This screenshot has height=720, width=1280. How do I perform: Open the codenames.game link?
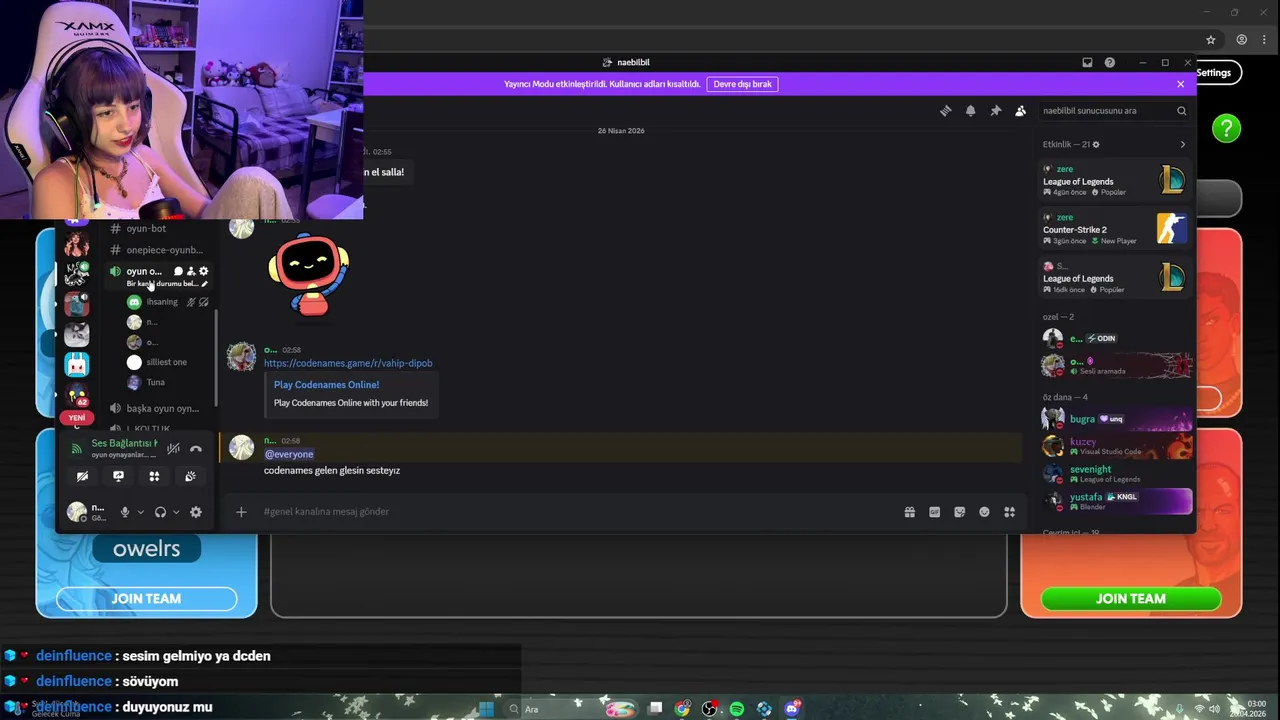348,363
